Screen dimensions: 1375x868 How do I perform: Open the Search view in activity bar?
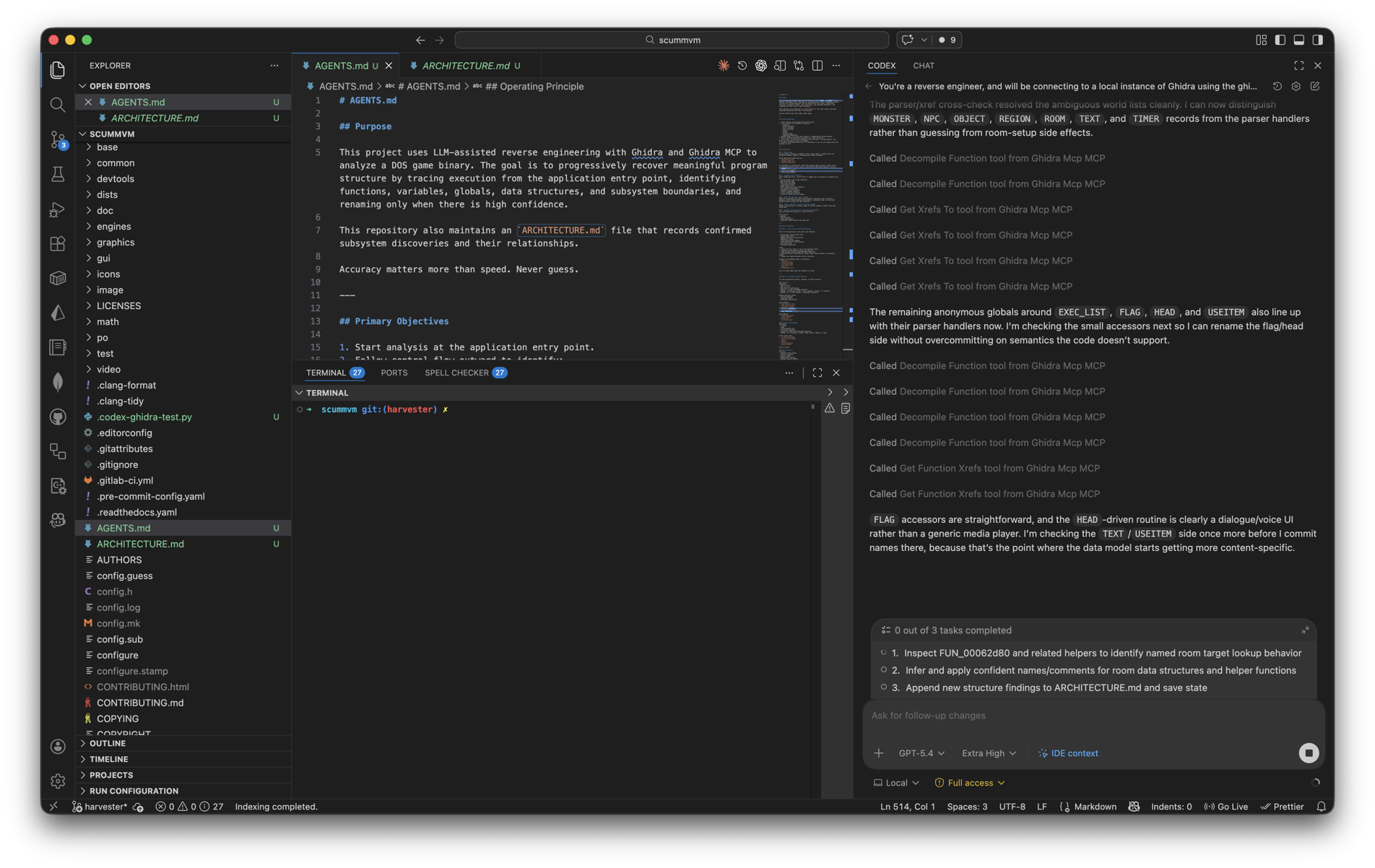click(x=58, y=105)
